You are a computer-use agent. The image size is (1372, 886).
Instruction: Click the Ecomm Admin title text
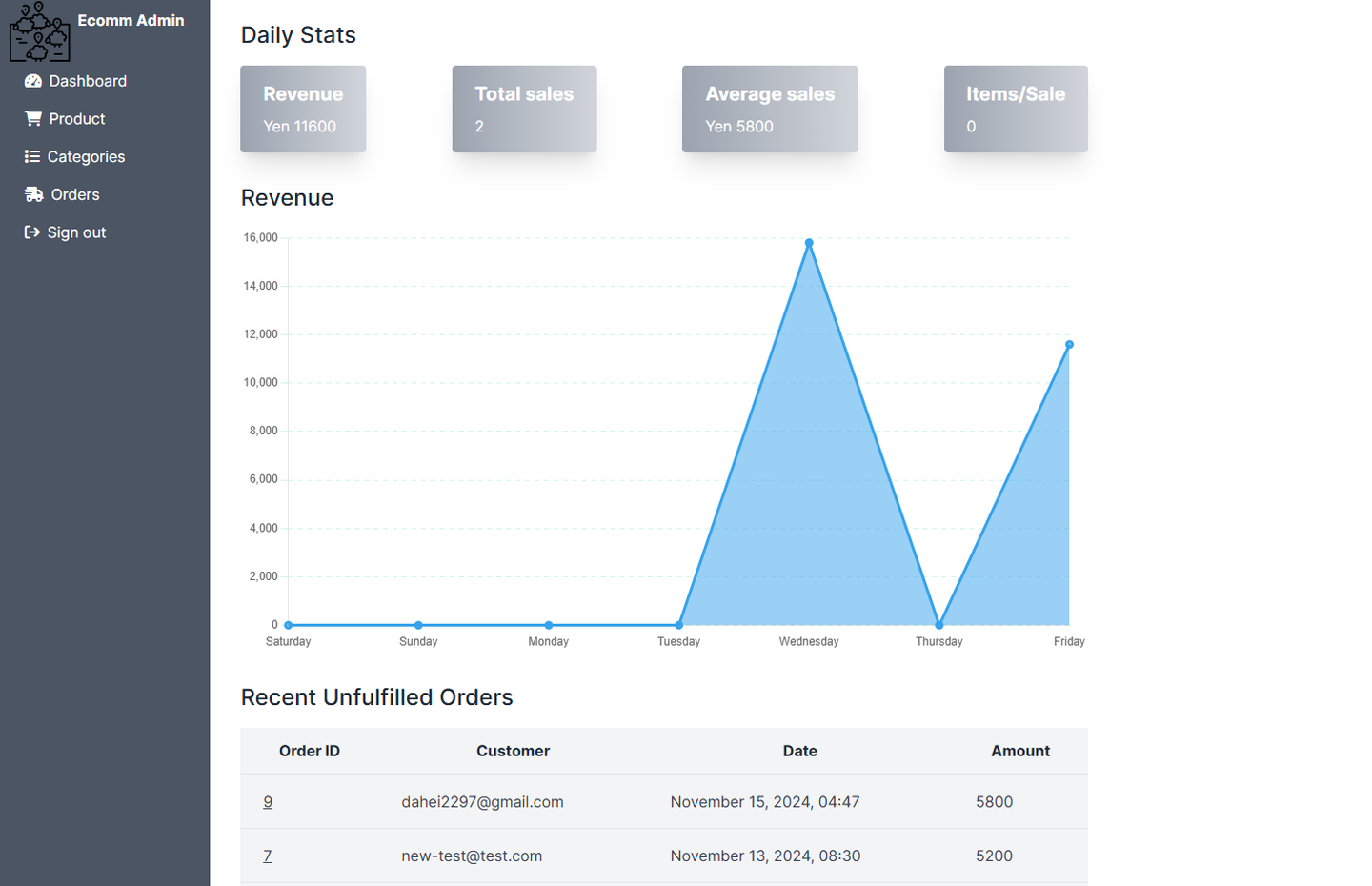click(131, 20)
